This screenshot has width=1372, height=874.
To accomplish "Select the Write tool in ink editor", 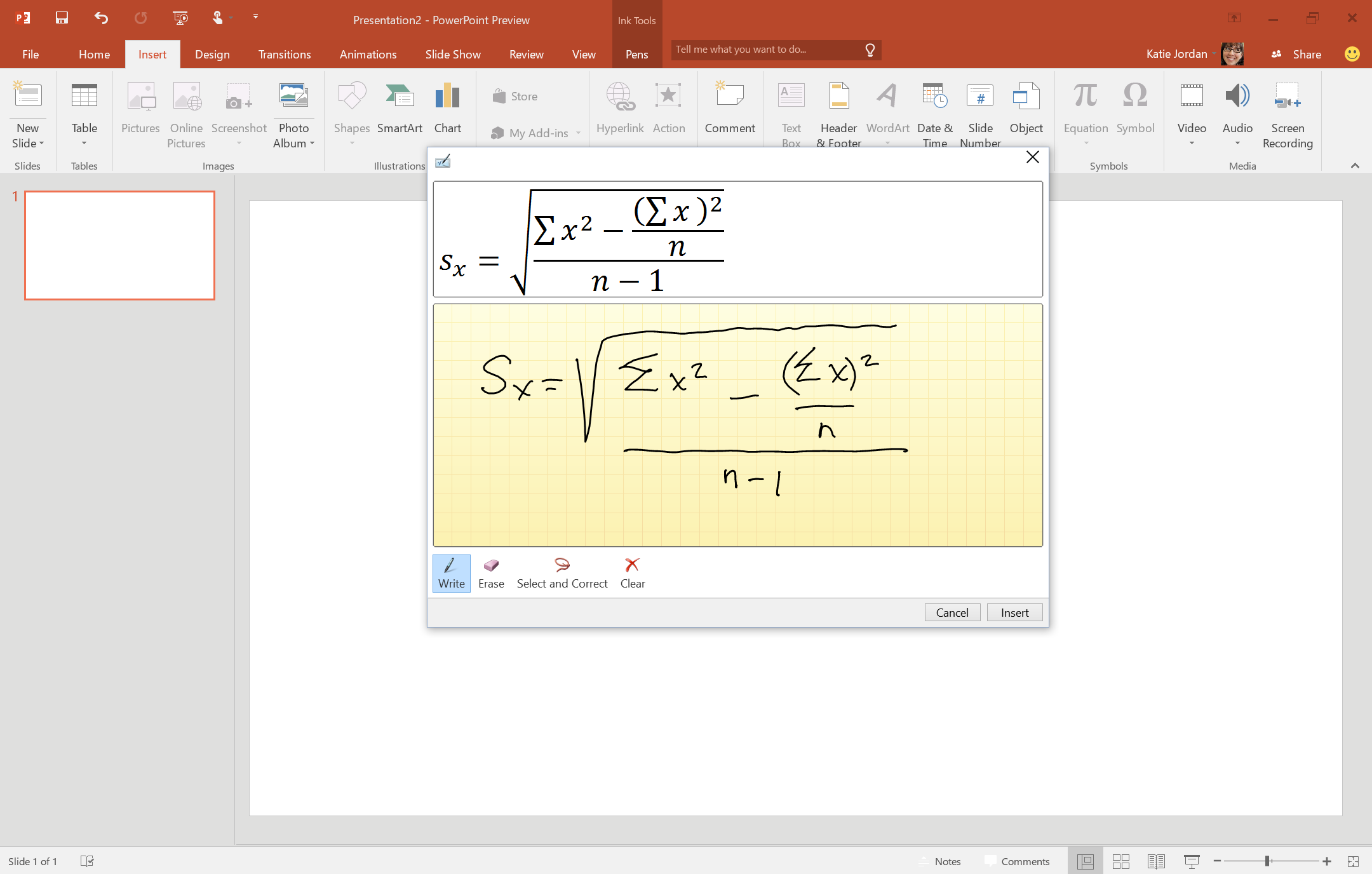I will [451, 572].
